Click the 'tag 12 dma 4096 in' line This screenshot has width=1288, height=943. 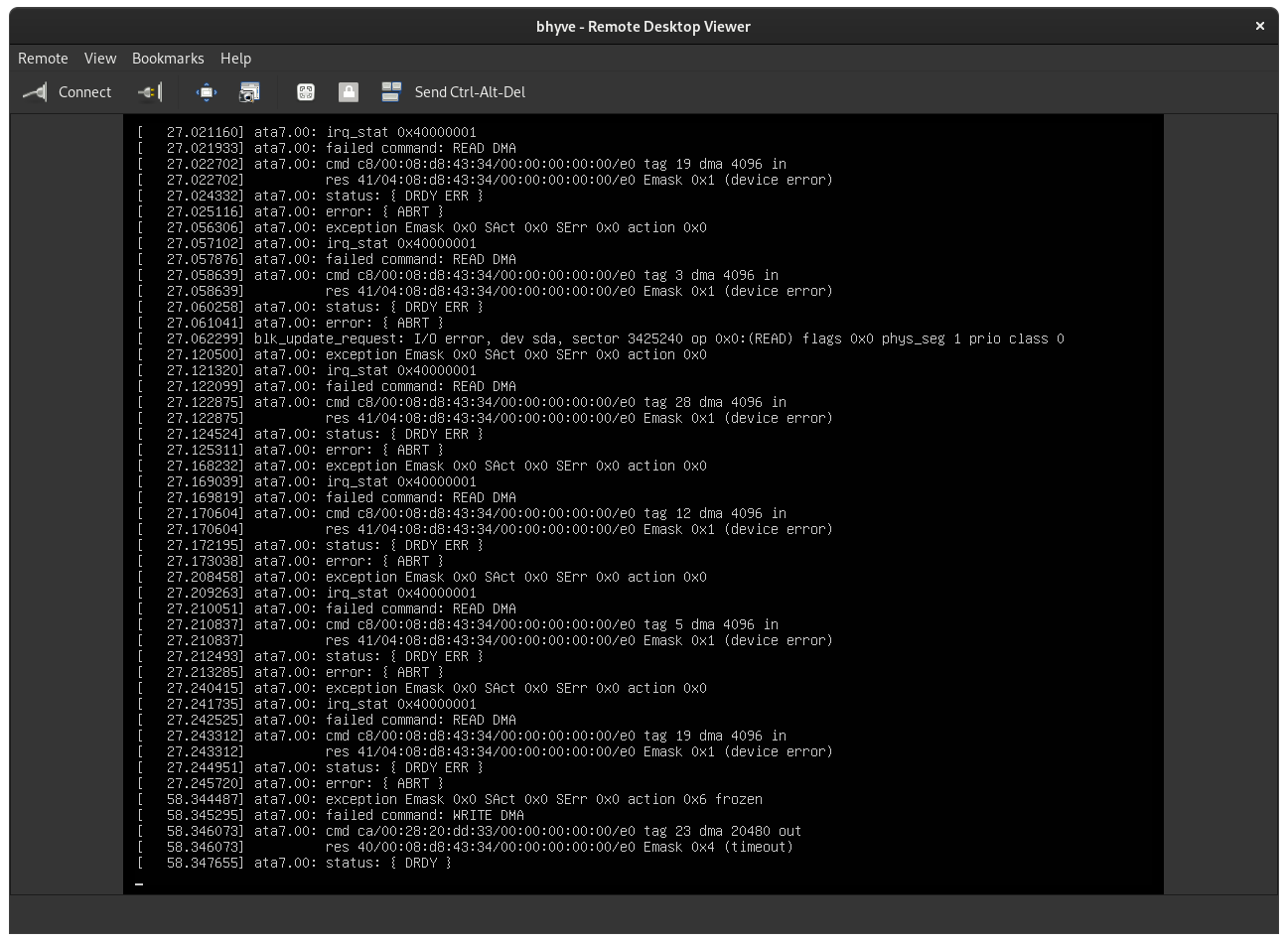tap(462, 513)
